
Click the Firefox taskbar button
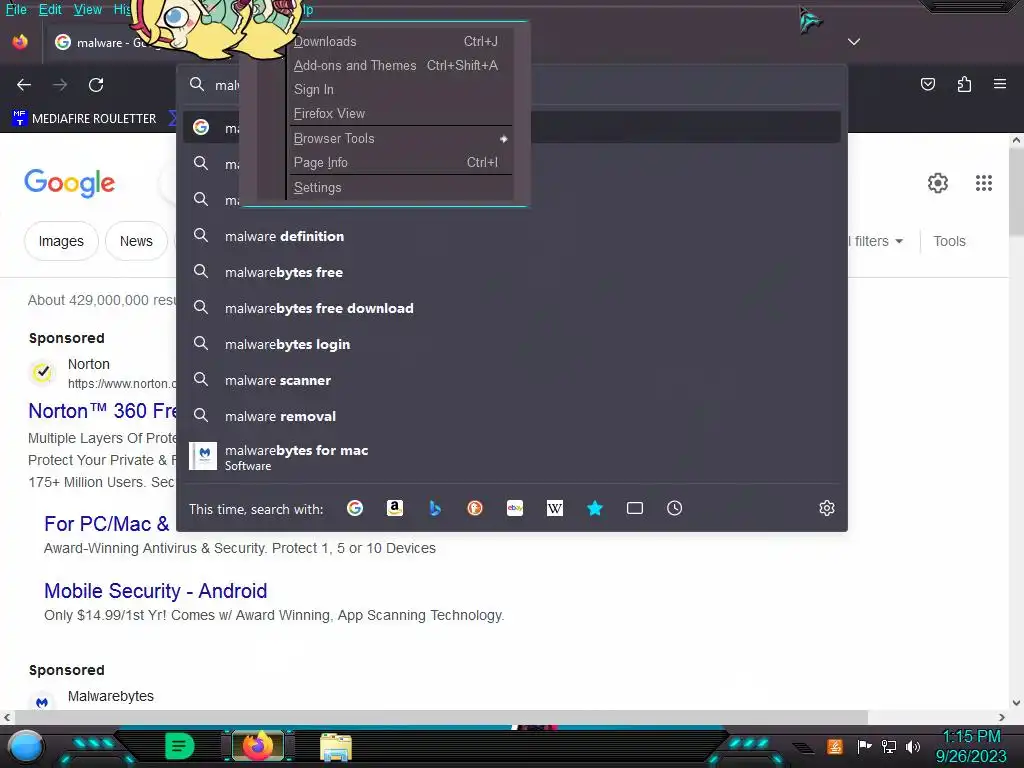258,746
